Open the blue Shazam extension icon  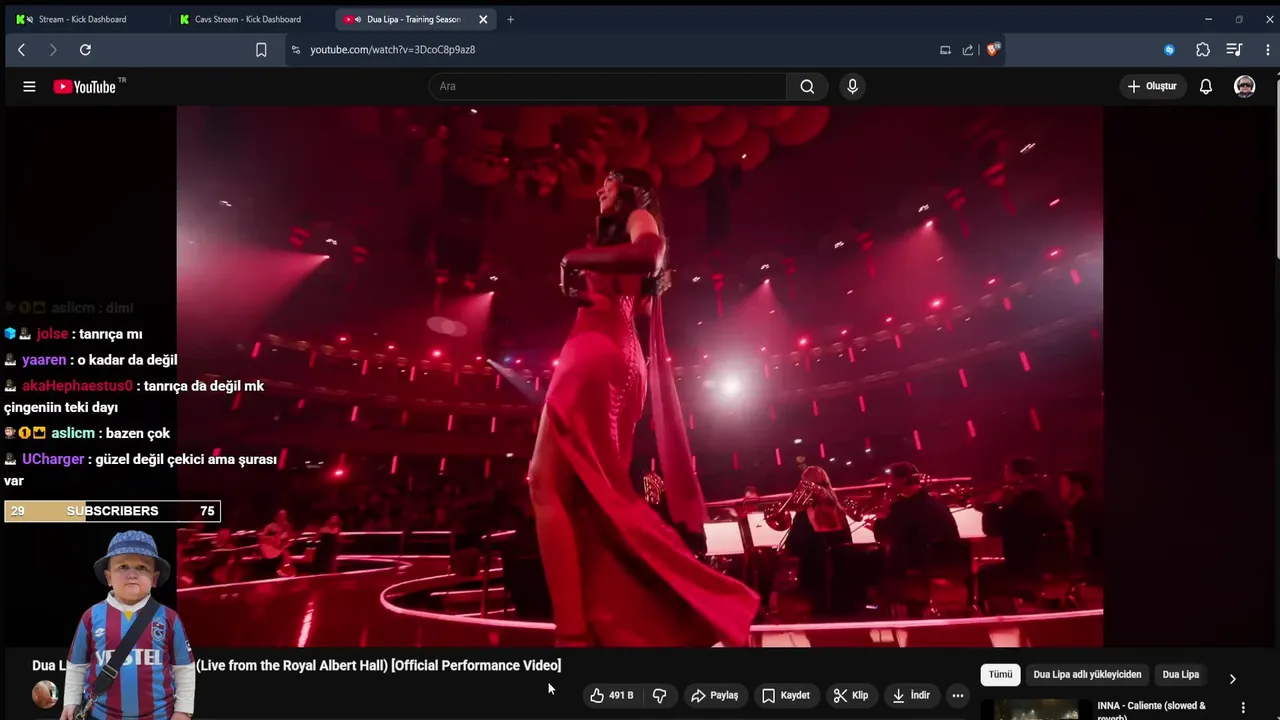(x=1169, y=49)
